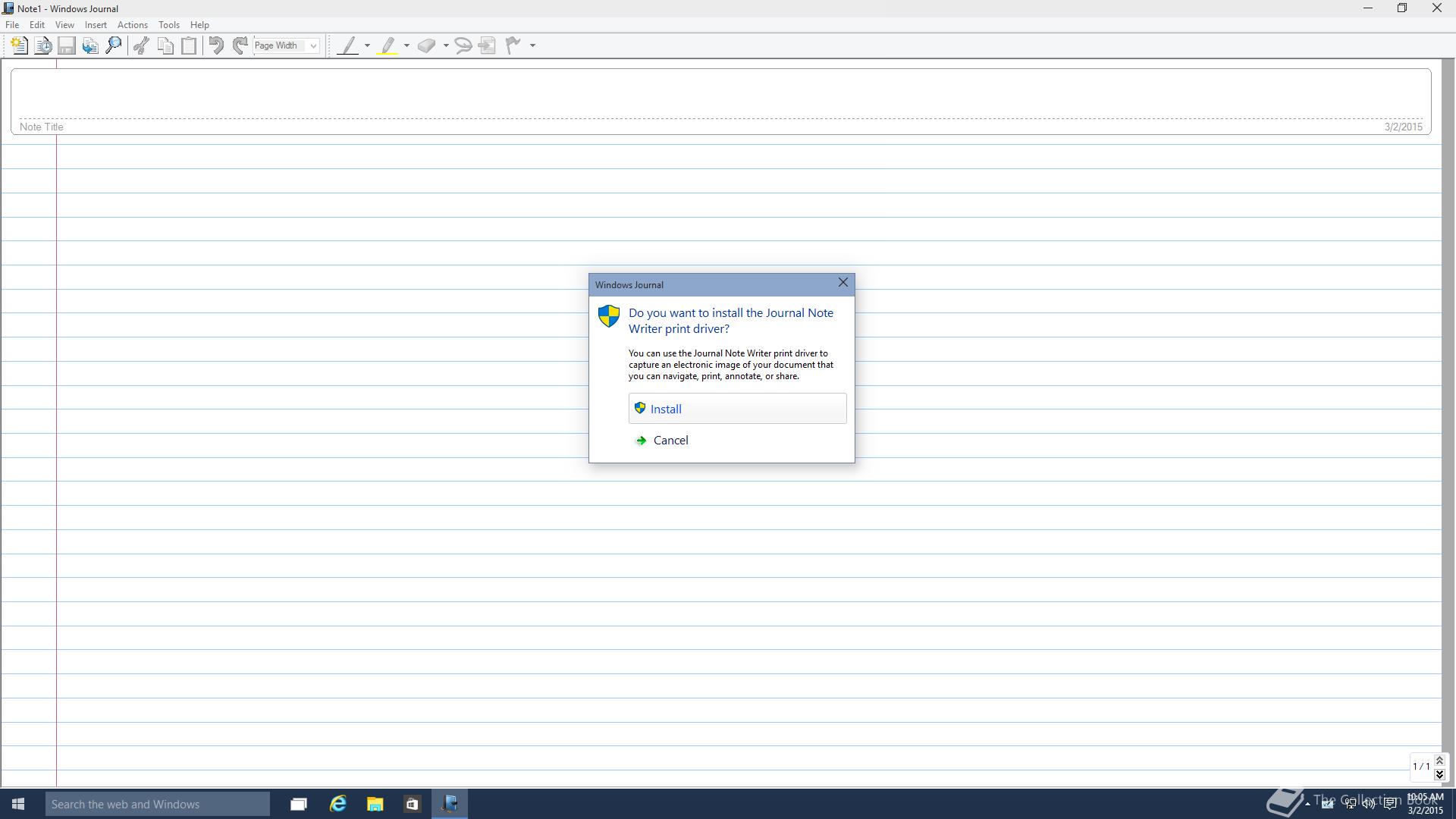Click Windows Journal taskbar icon
The image size is (1456, 819).
pos(450,804)
